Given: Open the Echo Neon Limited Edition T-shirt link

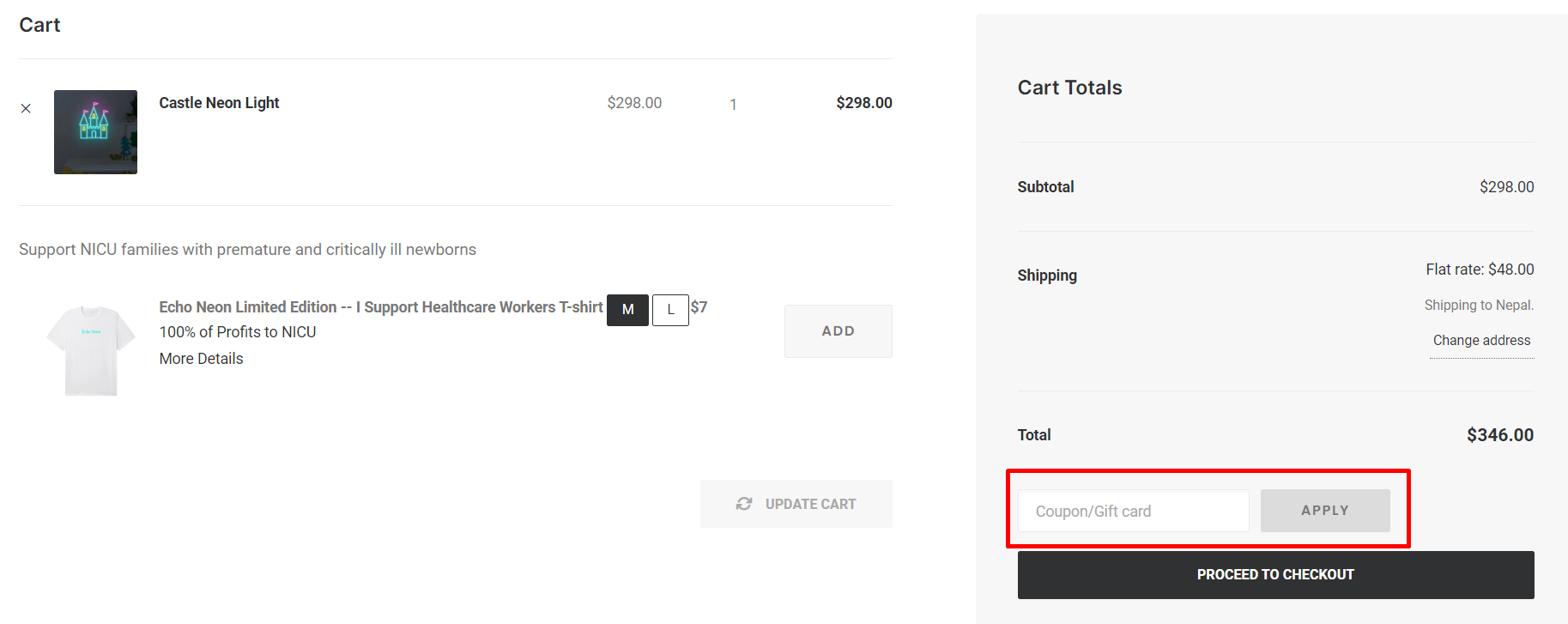Looking at the screenshot, I should point(381,307).
